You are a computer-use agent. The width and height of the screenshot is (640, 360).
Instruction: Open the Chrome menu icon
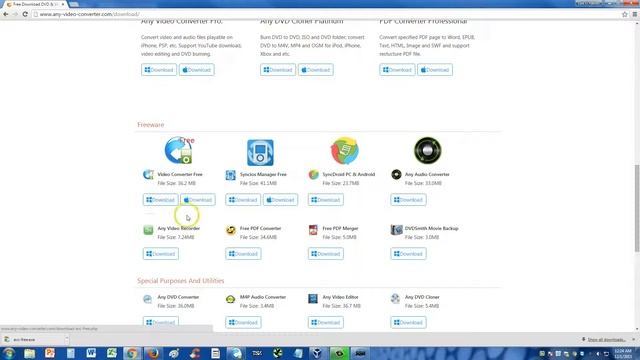coord(635,14)
